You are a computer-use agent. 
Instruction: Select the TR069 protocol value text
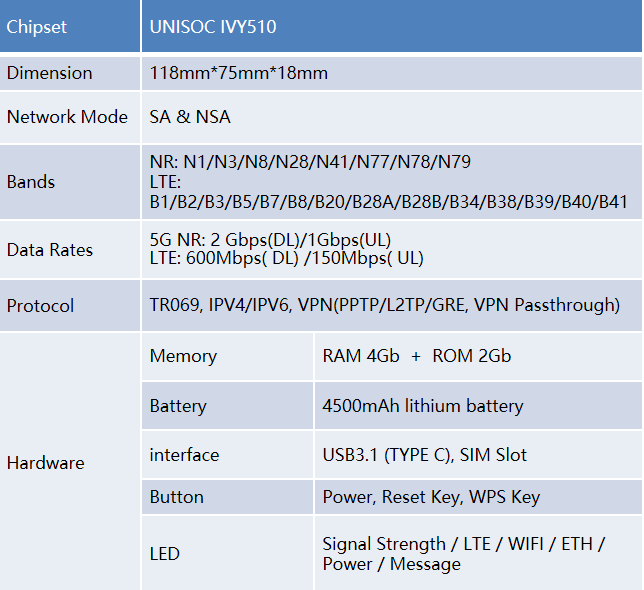pyautogui.click(x=384, y=305)
